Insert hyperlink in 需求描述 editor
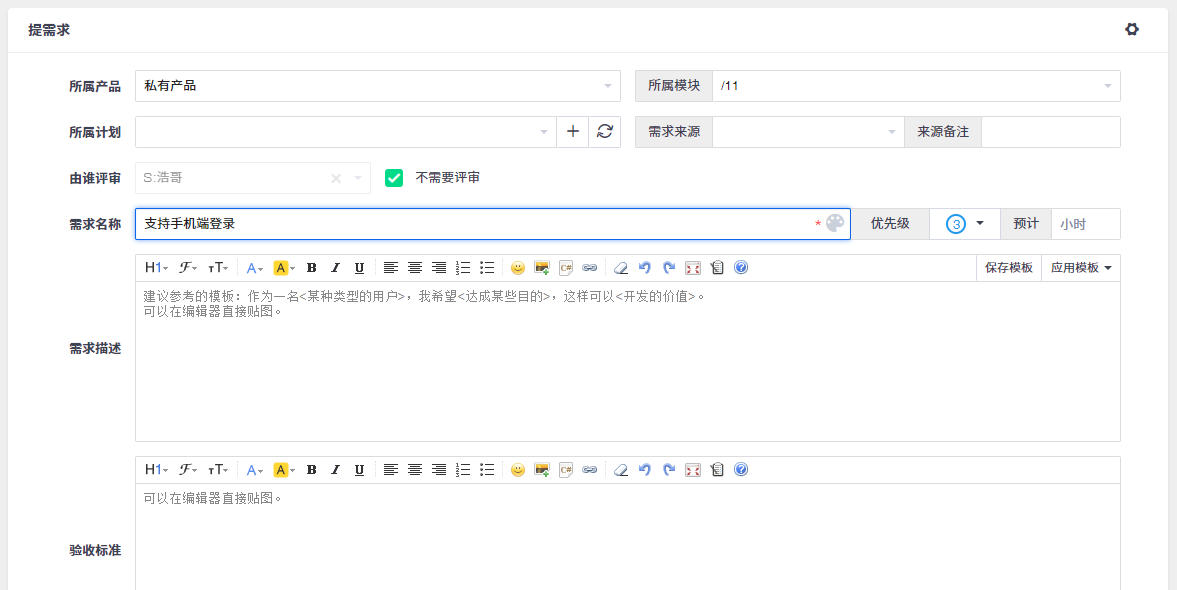The image size is (1177, 590). (x=590, y=267)
